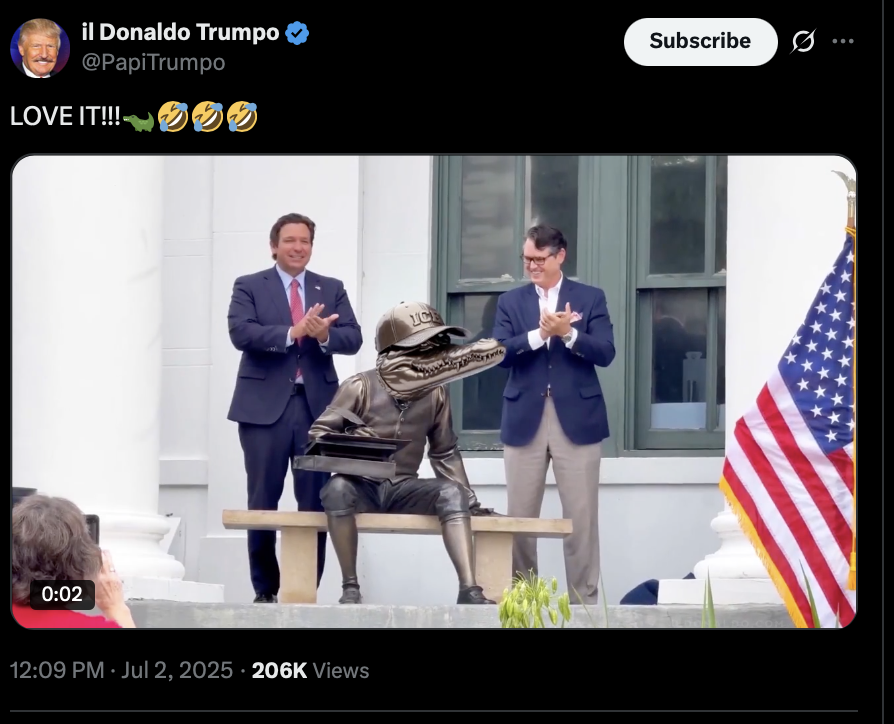This screenshot has height=724, width=894.
Task: Click the clapping man wearing glasses
Action: click(x=554, y=410)
